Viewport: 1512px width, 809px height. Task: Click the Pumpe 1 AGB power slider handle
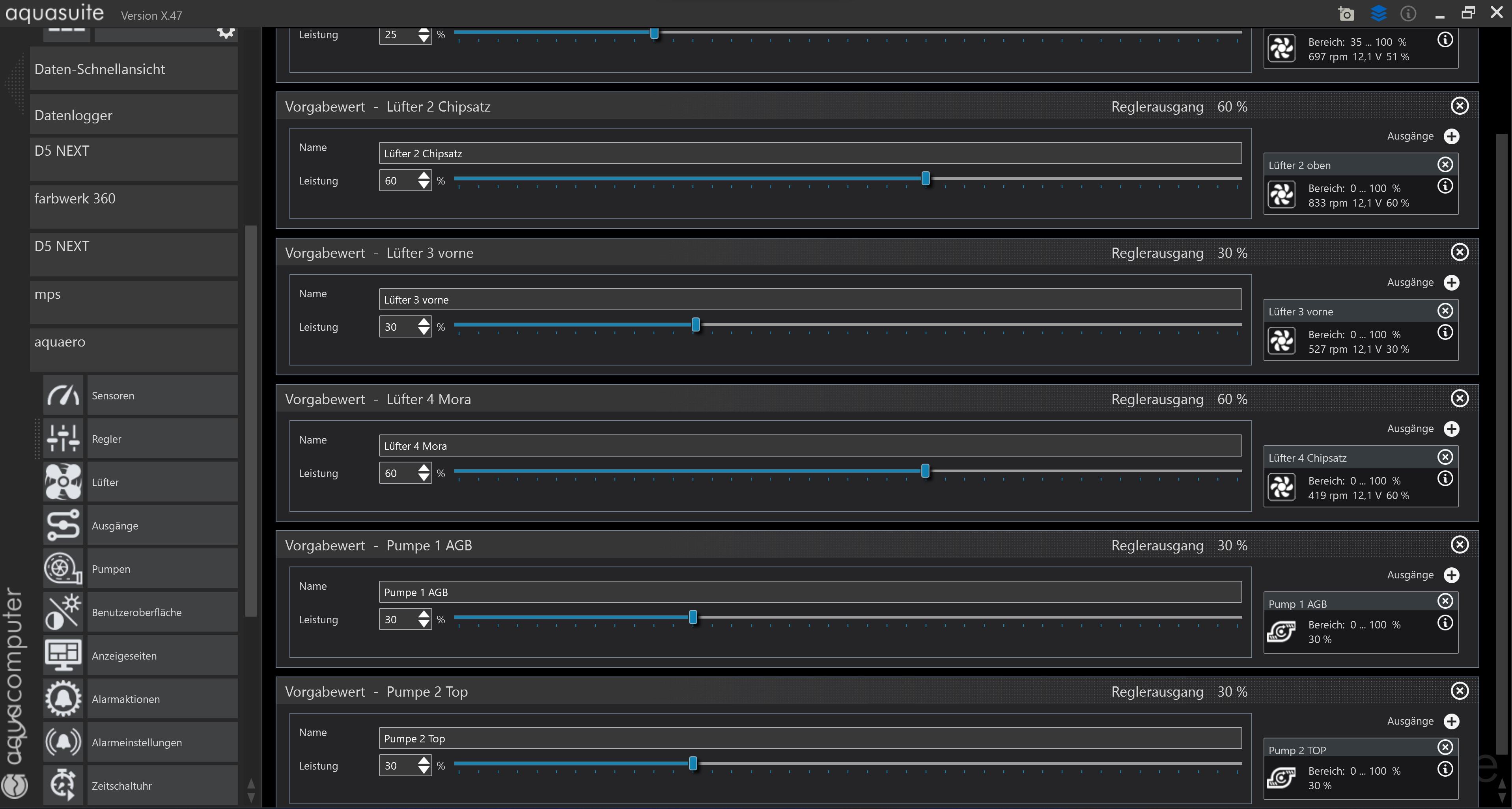(693, 617)
